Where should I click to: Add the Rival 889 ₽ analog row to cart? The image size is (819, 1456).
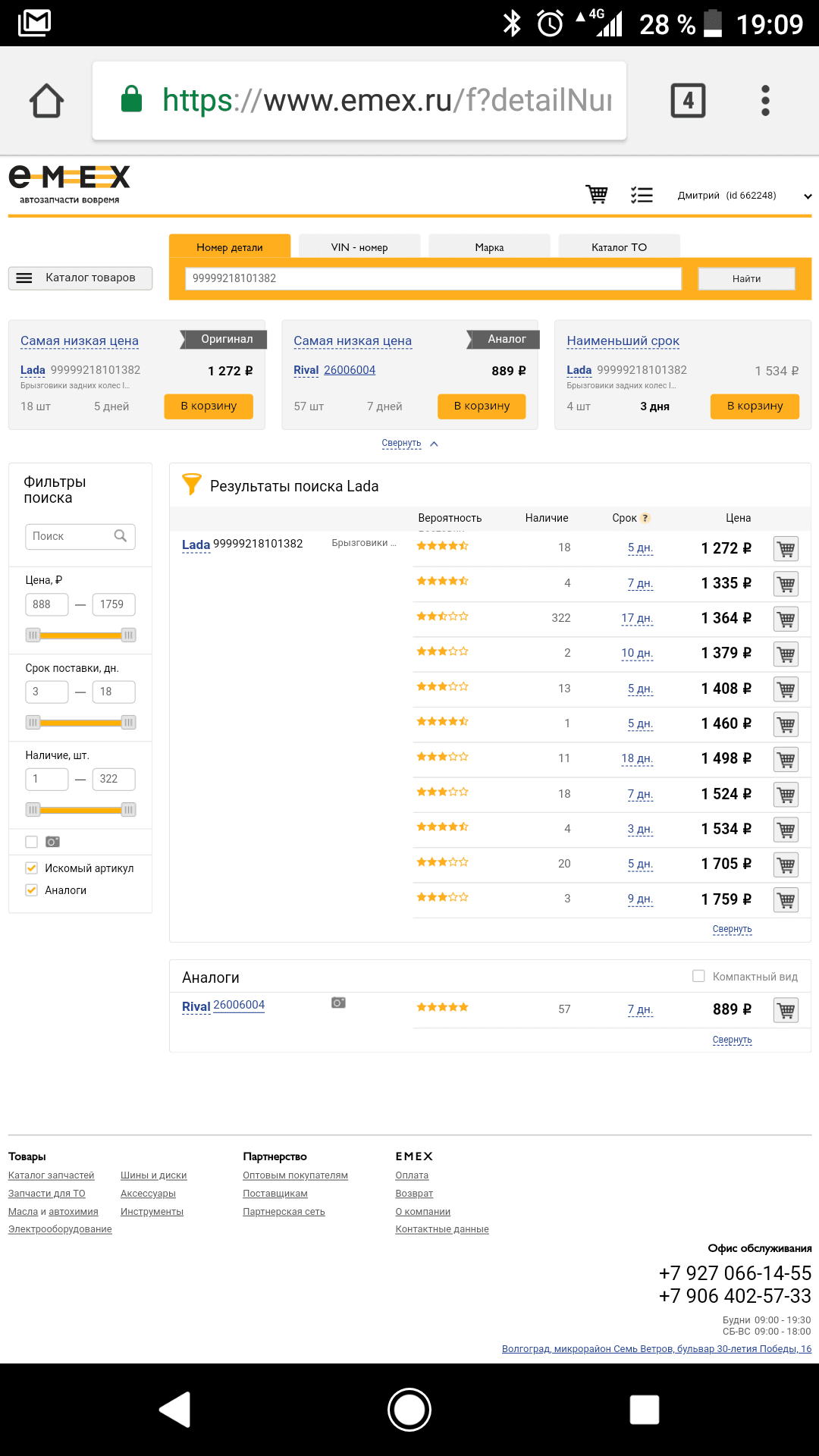(786, 1010)
